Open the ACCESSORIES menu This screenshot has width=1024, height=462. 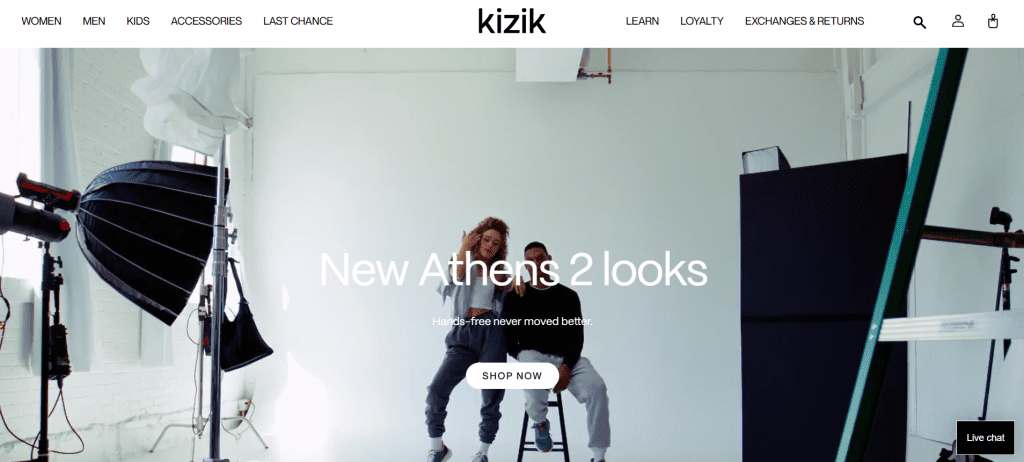pos(206,21)
